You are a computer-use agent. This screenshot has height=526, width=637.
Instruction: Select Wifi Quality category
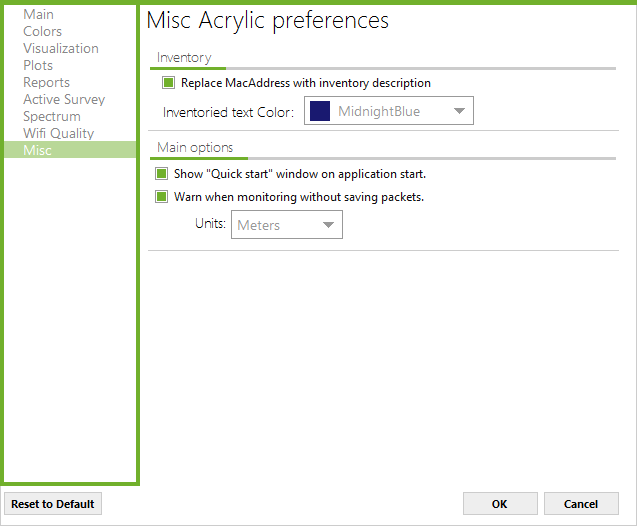(59, 134)
